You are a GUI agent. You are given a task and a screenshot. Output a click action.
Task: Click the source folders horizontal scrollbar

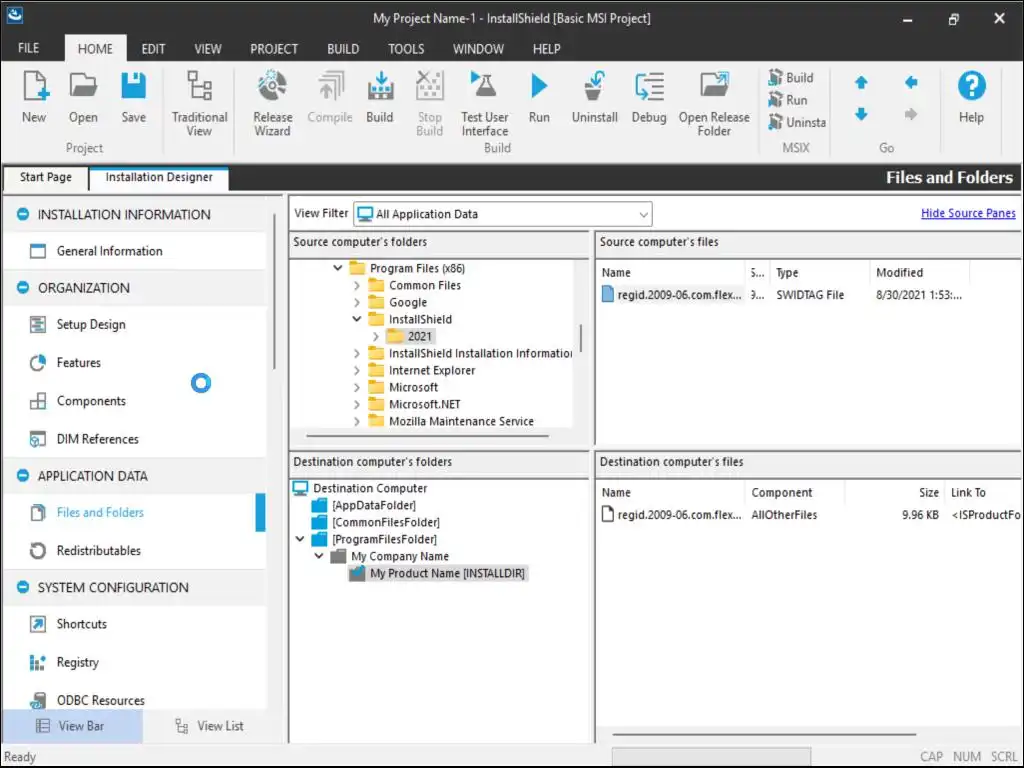pyautogui.click(x=428, y=436)
